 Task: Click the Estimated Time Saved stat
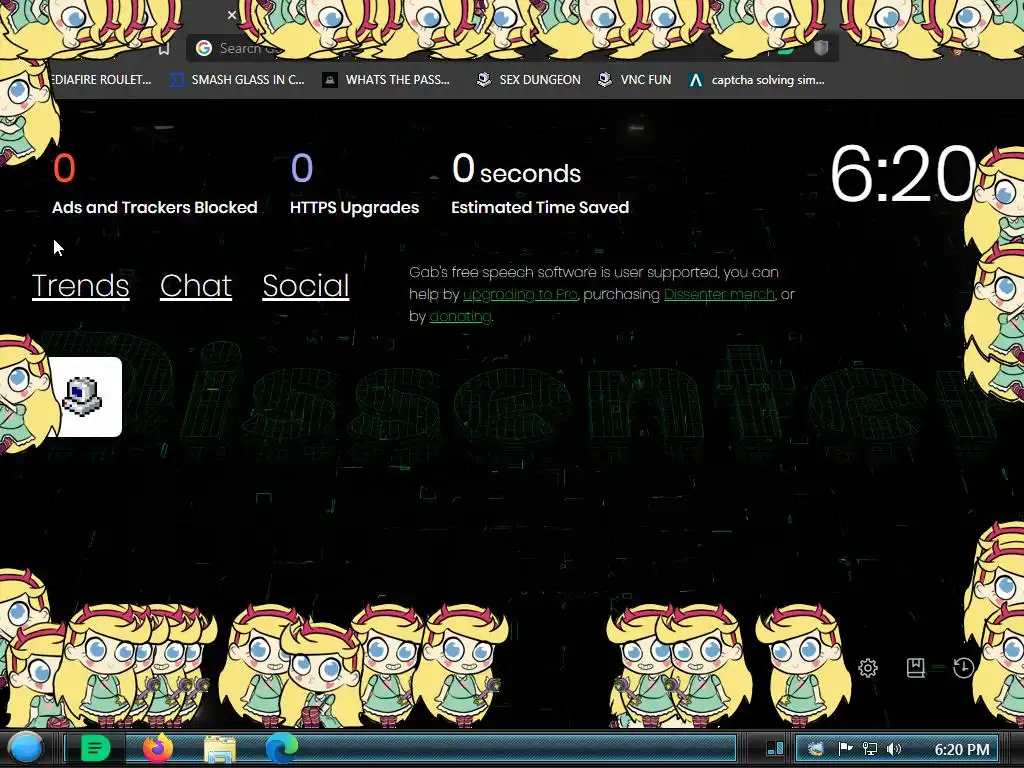(x=540, y=184)
